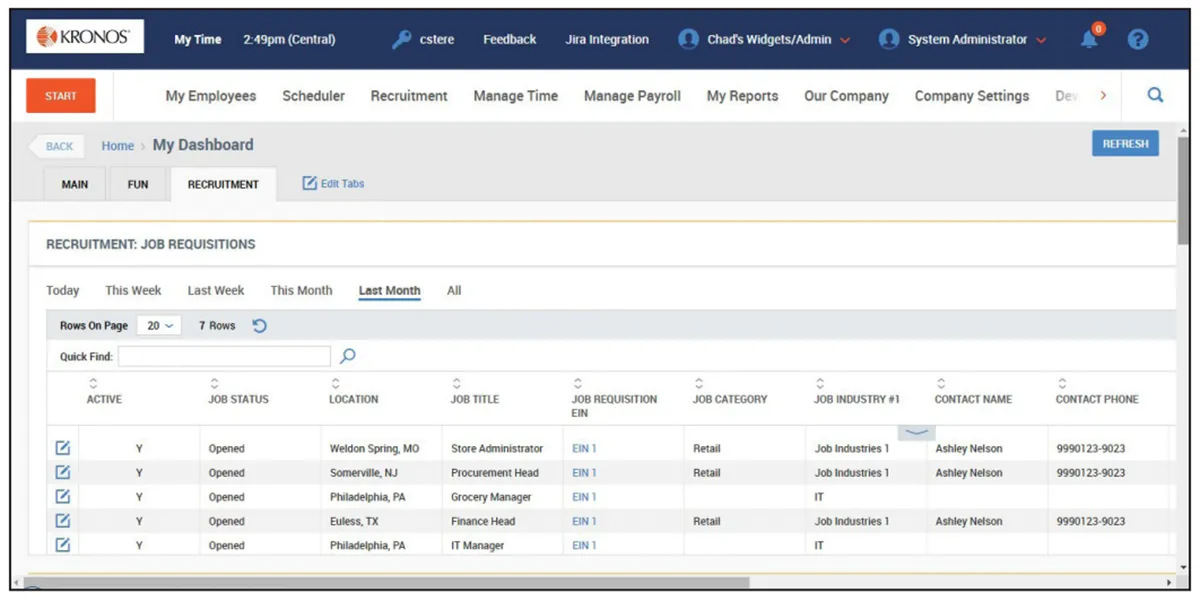
Task: Edit the Procurement Head requisition row
Action: (62, 472)
